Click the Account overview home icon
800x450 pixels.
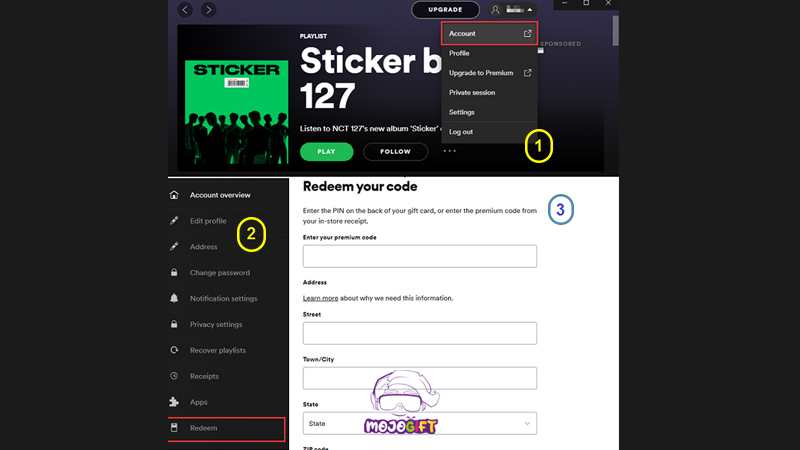(x=175, y=195)
